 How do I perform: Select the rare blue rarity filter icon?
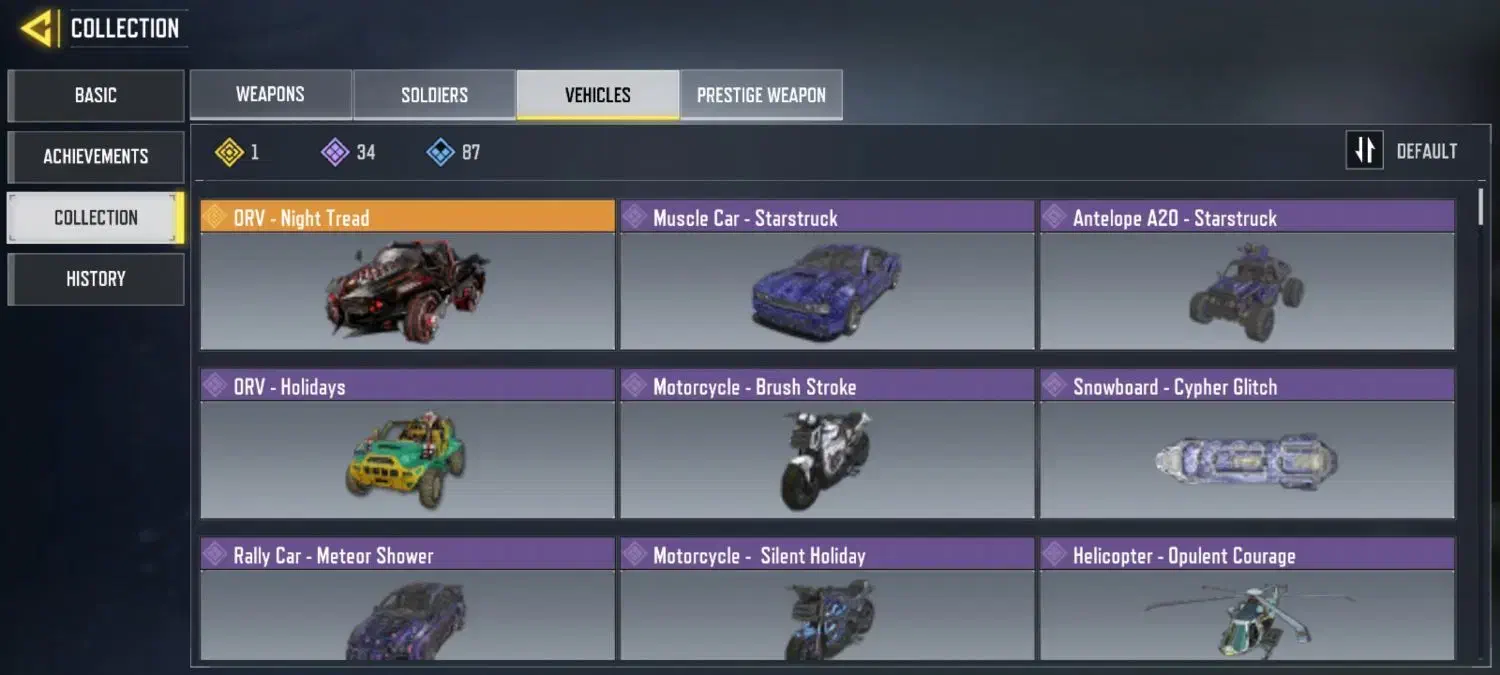tap(440, 152)
